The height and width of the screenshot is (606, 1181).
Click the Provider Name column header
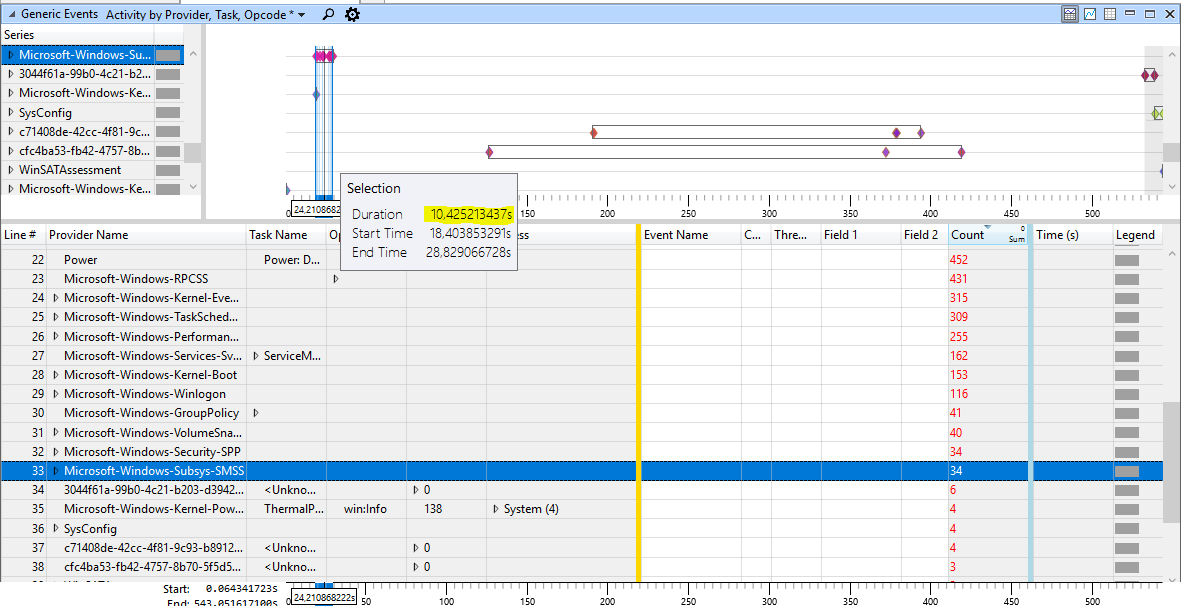click(88, 235)
